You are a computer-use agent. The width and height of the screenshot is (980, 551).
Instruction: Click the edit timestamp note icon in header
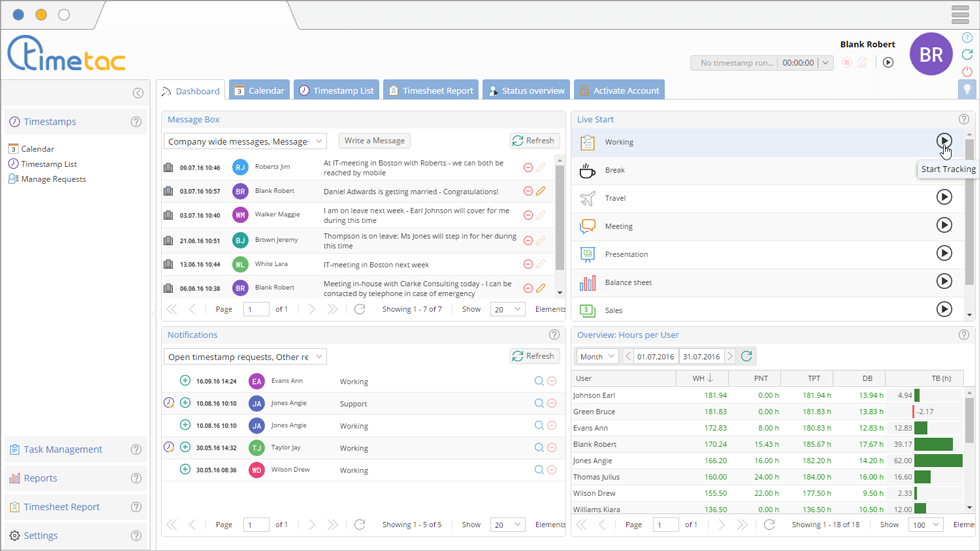[x=862, y=62]
